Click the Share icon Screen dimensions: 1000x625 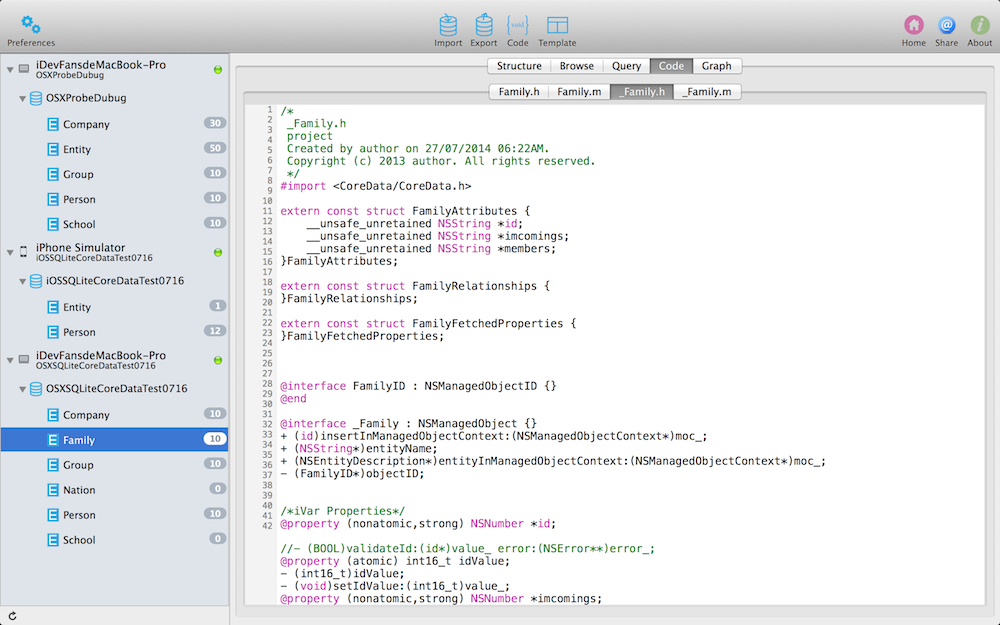pyautogui.click(x=946, y=25)
